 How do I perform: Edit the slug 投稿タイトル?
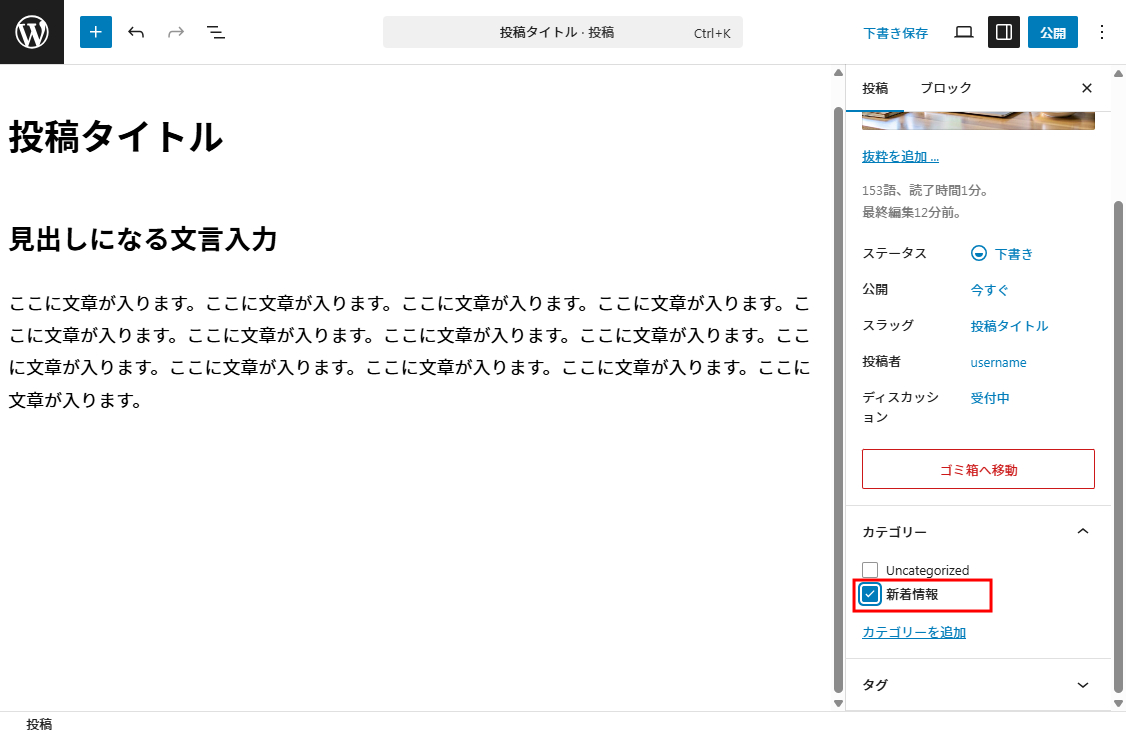tap(1009, 326)
